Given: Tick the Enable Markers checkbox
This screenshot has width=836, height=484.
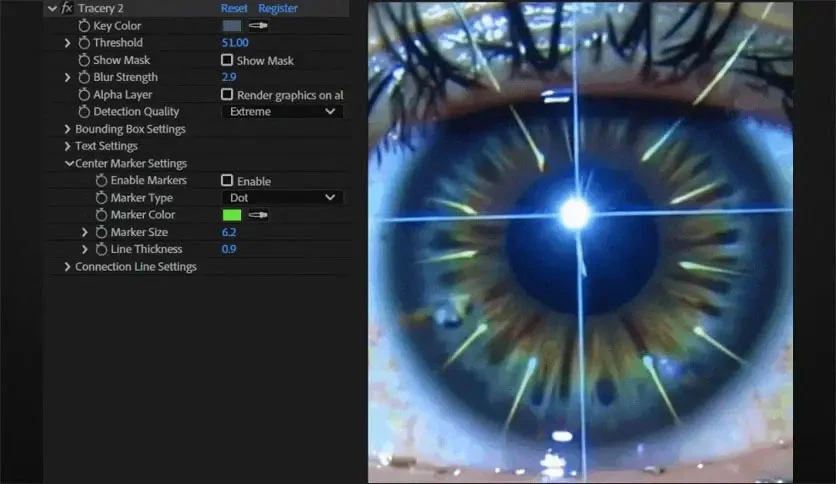Looking at the screenshot, I should [x=227, y=180].
